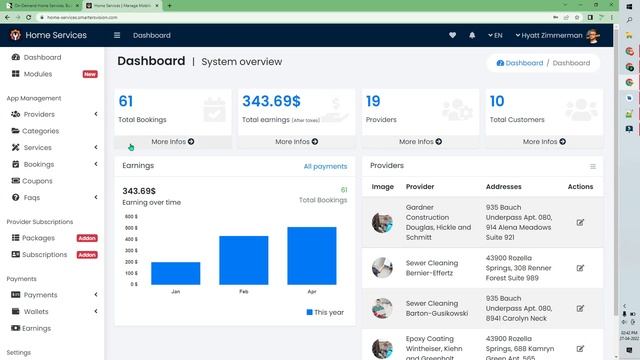Click the Coupons ticket icon in sidebar
The width and height of the screenshot is (640, 360).
pos(16,181)
